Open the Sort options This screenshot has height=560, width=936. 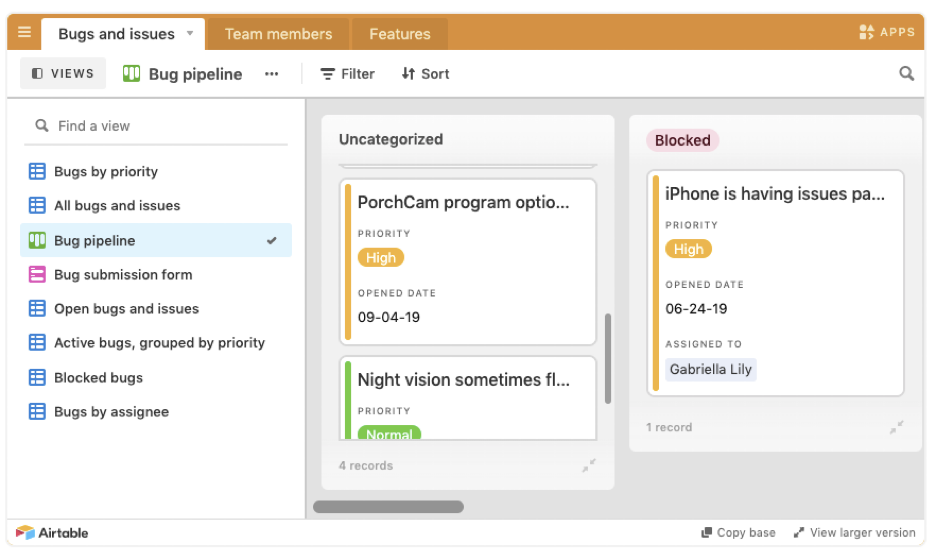point(425,74)
